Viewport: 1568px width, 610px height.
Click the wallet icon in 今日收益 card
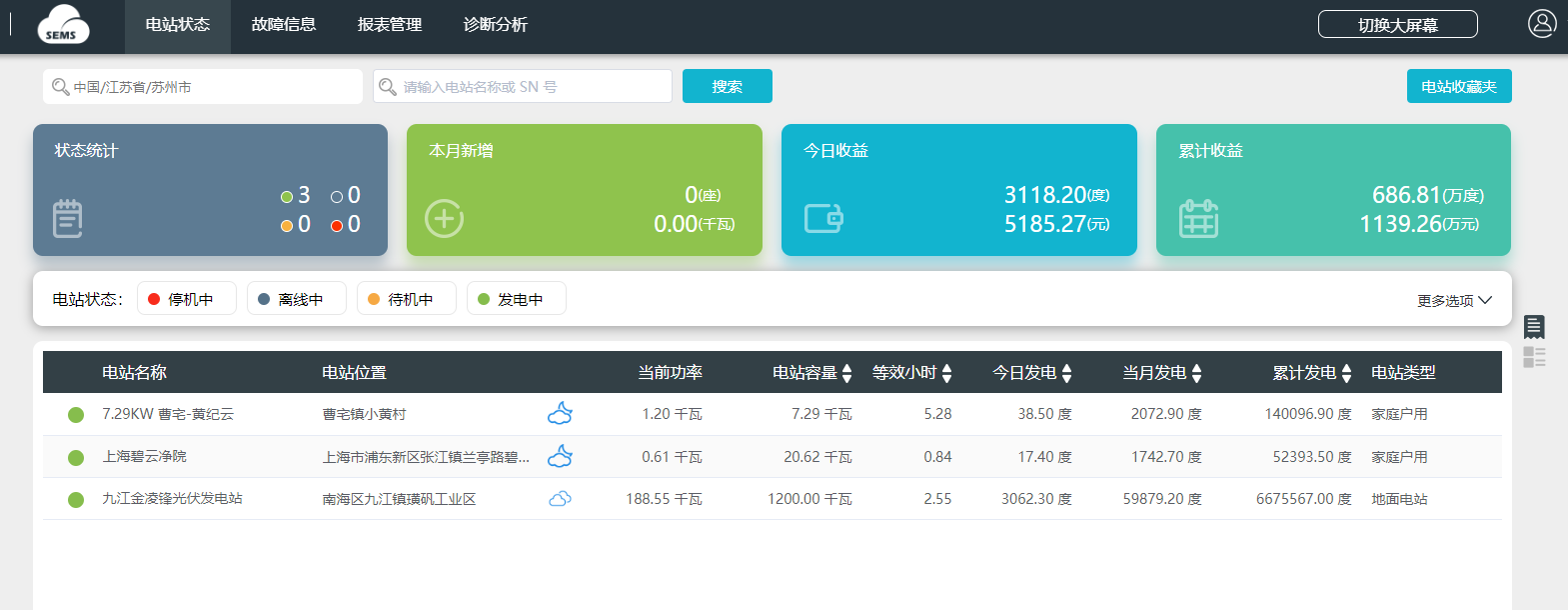click(823, 218)
